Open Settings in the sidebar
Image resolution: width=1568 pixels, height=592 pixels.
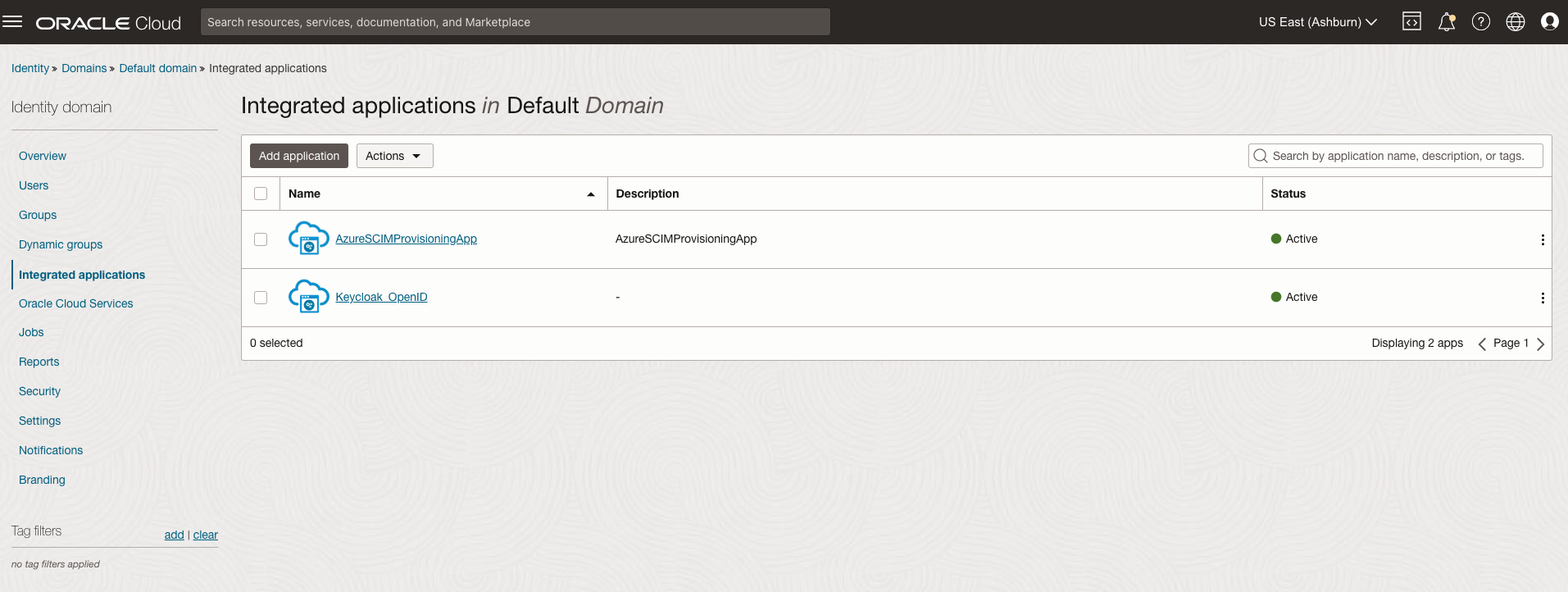point(39,421)
